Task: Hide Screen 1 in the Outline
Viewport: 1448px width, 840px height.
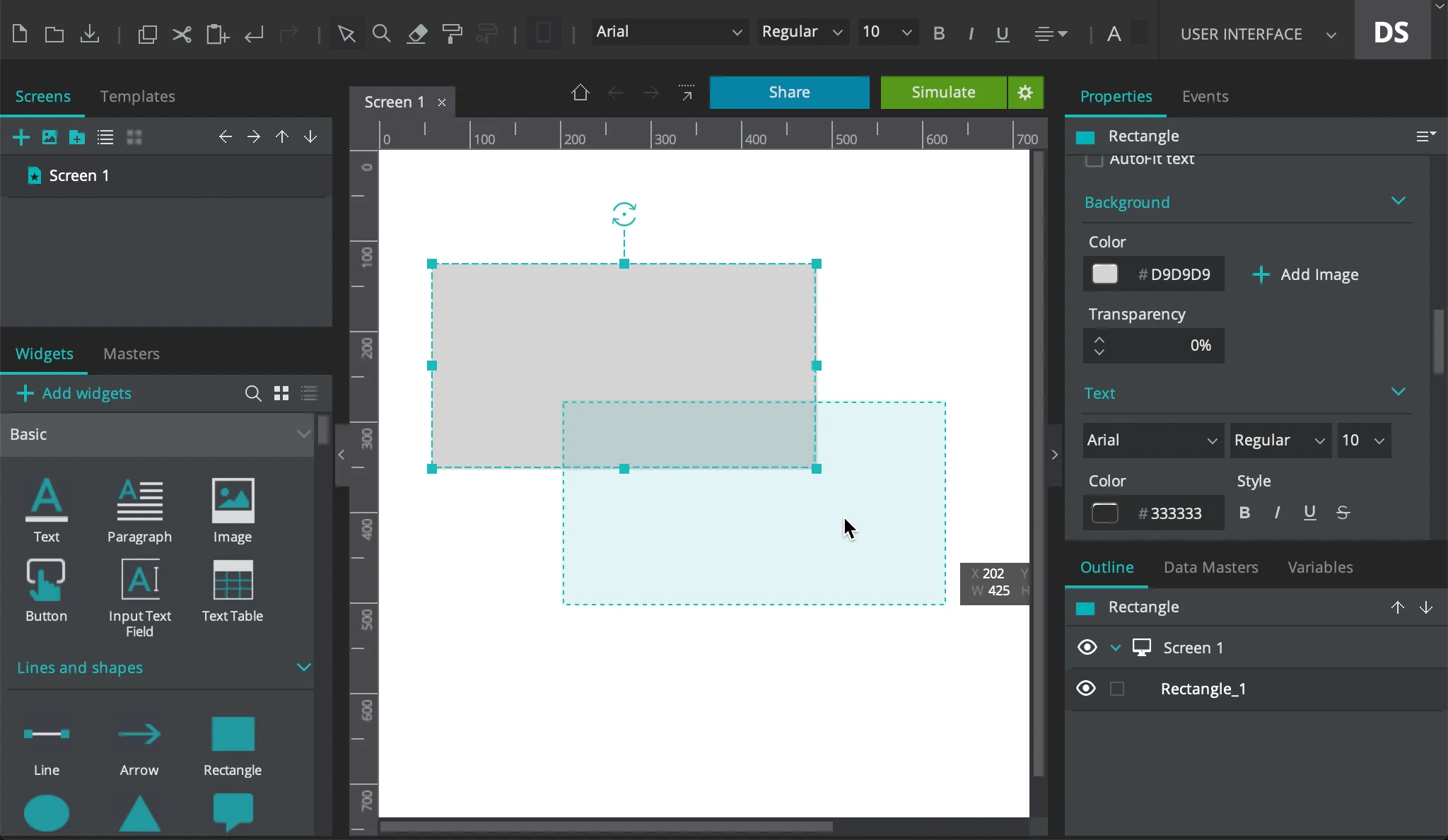Action: tap(1087, 647)
